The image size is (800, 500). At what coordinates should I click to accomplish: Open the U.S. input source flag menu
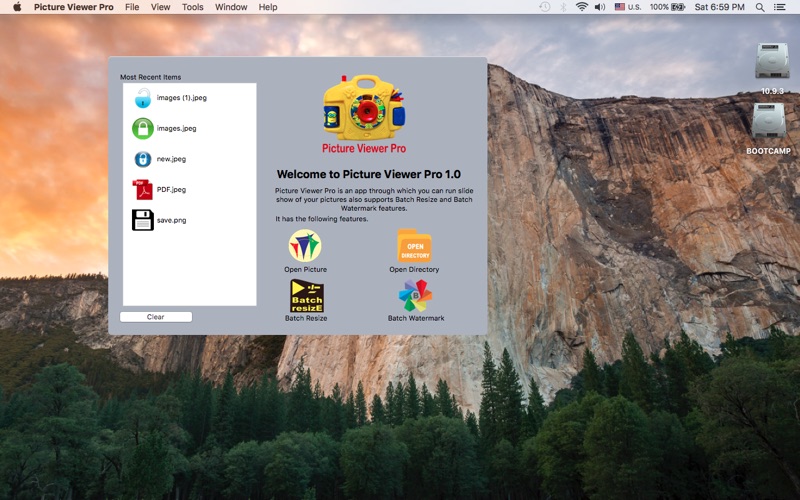[628, 7]
